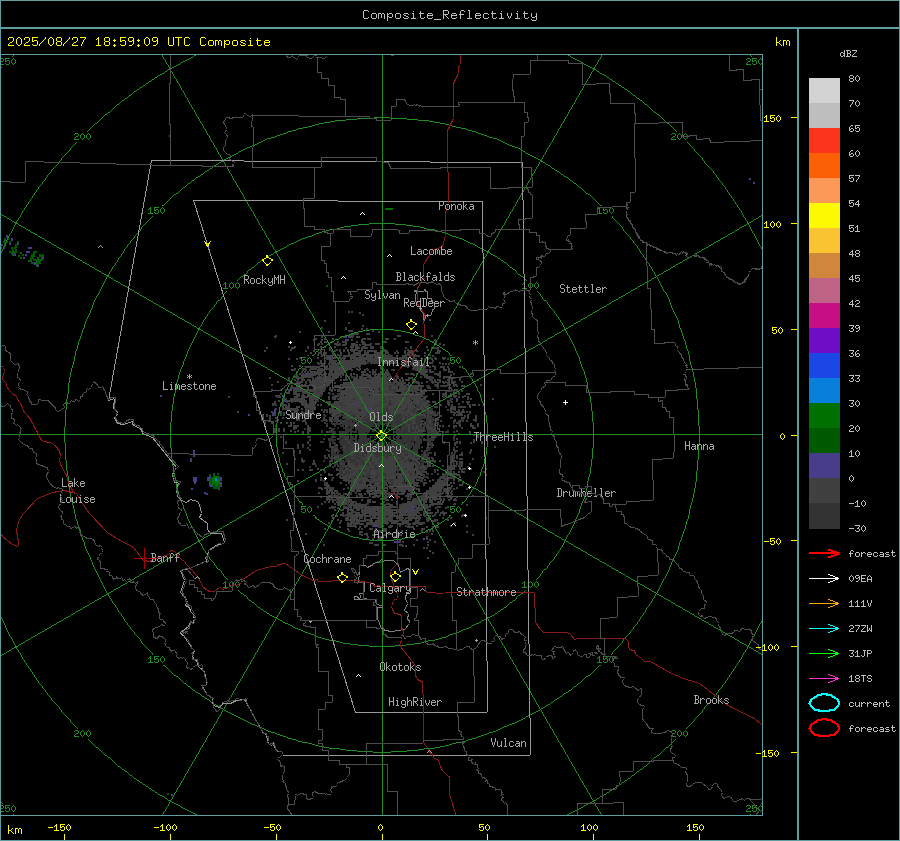
Task: Click the Hanna city label
Action: [699, 446]
